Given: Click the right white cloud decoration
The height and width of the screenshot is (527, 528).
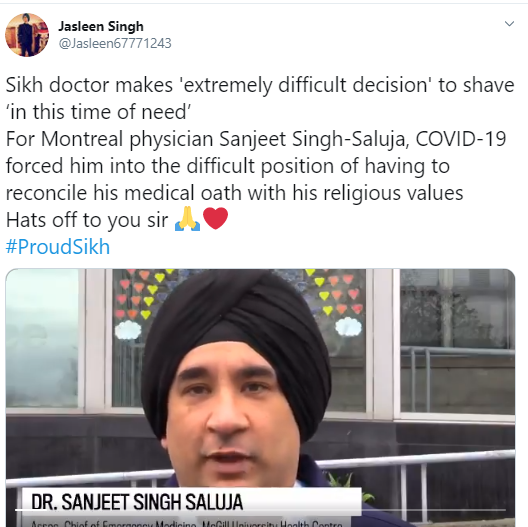Looking at the screenshot, I should click(349, 327).
